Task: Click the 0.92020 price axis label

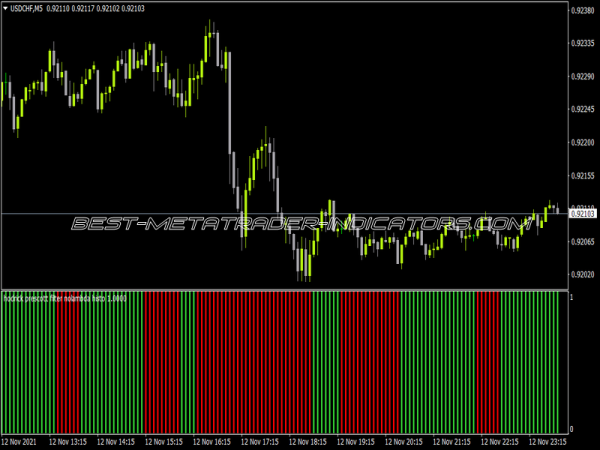Action: click(x=582, y=274)
